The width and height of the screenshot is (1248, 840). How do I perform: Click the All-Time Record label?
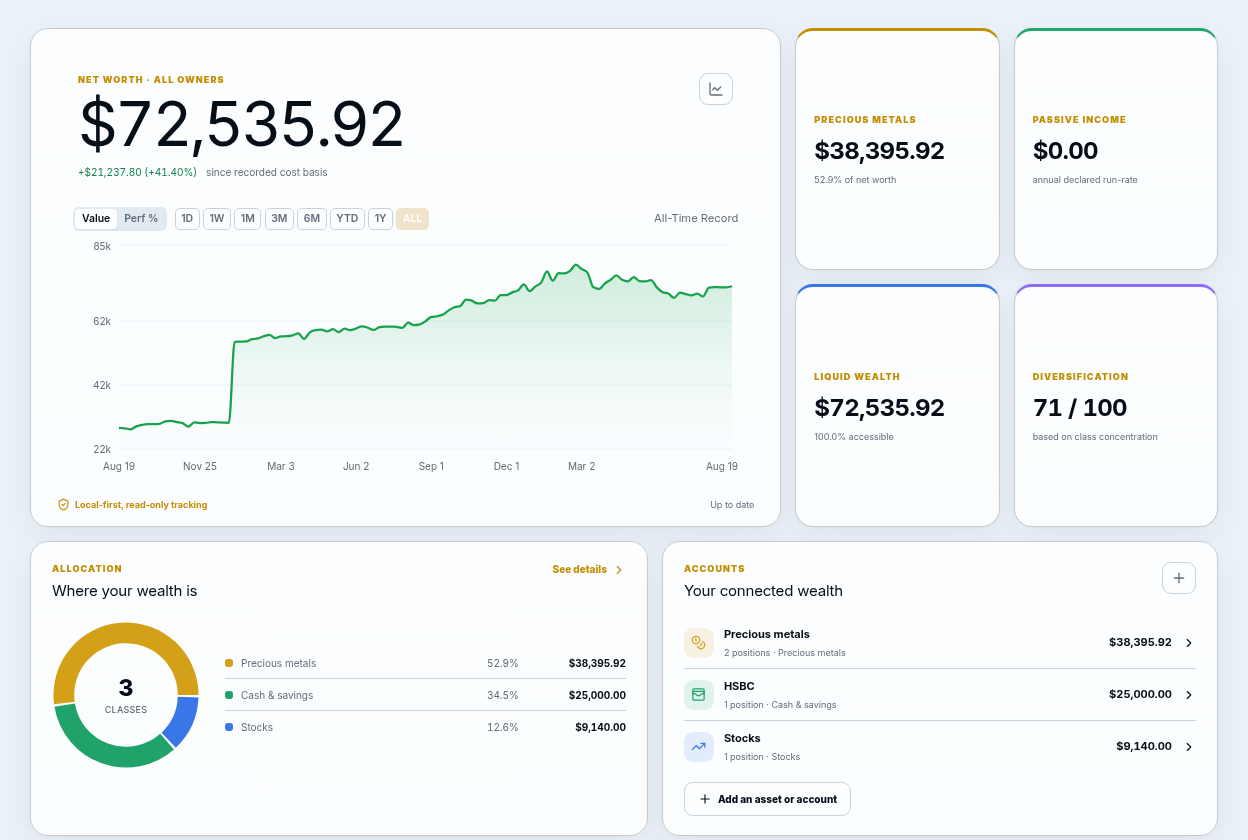click(696, 218)
